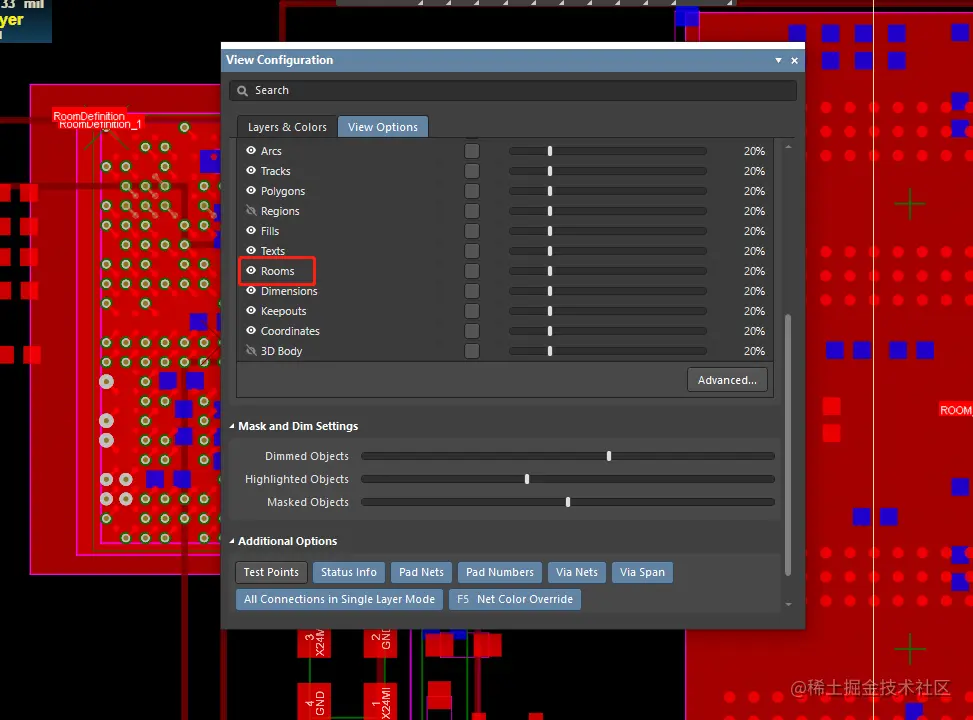Screen dimensions: 973x720
Task: Toggle F5 Net Color Override
Action: (x=514, y=599)
